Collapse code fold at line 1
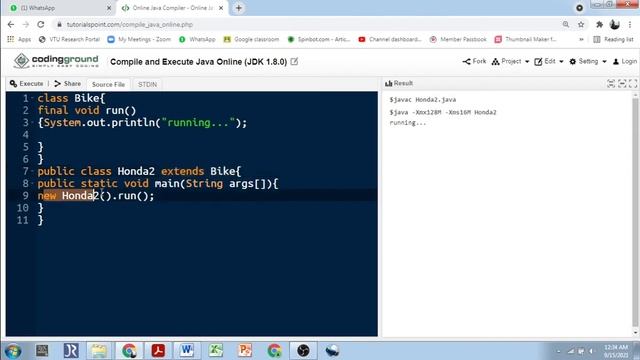Screen dimensions: 640x360 point(32,98)
